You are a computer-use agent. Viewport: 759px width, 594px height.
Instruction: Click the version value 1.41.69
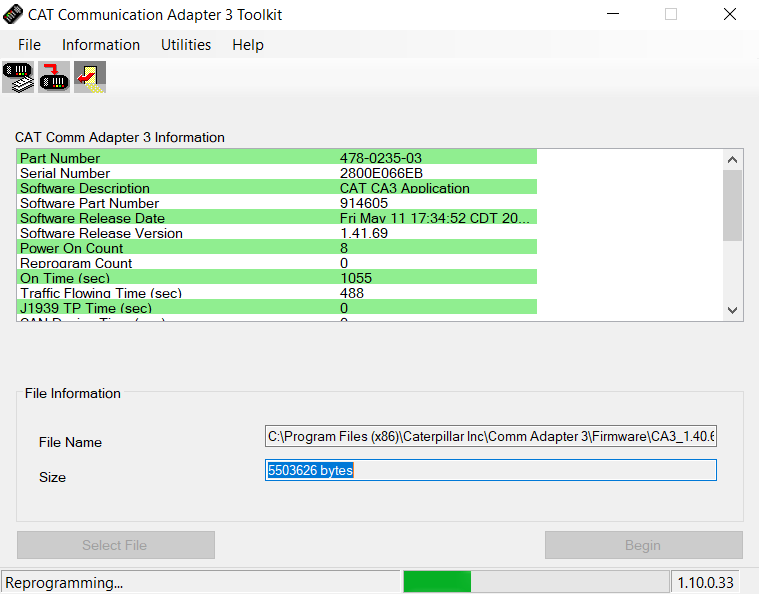pos(364,233)
